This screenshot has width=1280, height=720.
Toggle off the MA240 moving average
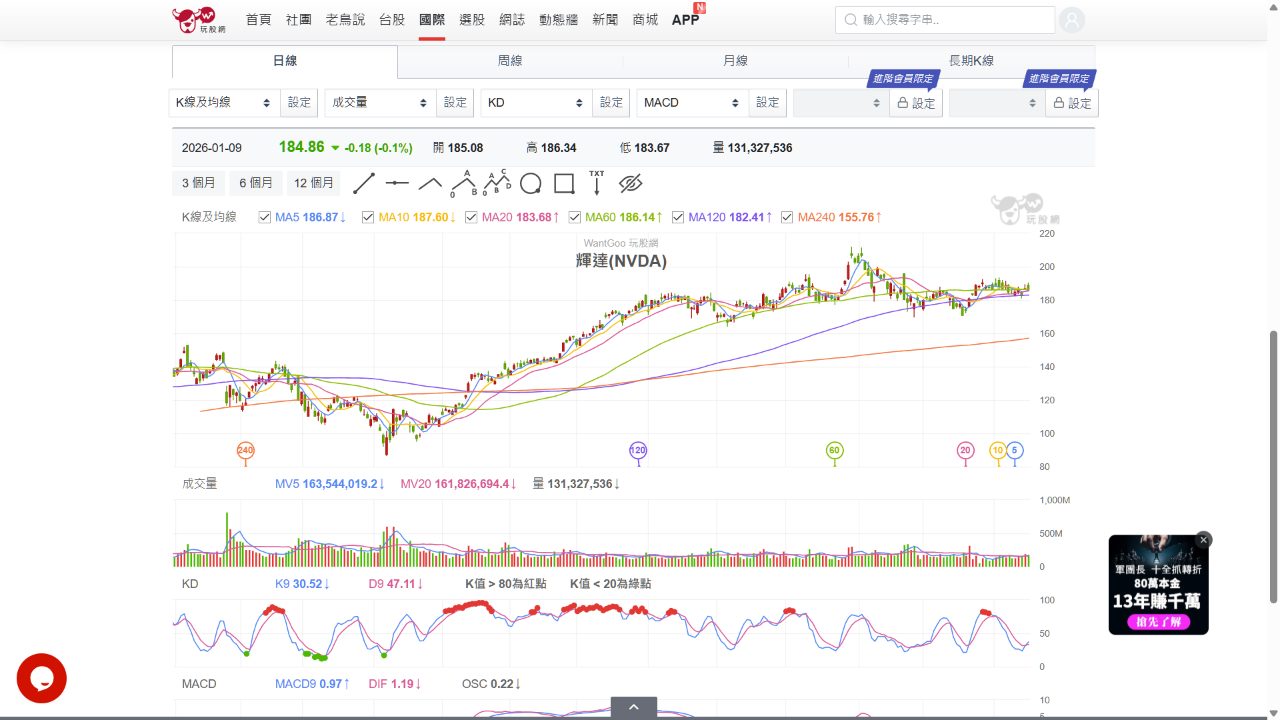[x=787, y=217]
